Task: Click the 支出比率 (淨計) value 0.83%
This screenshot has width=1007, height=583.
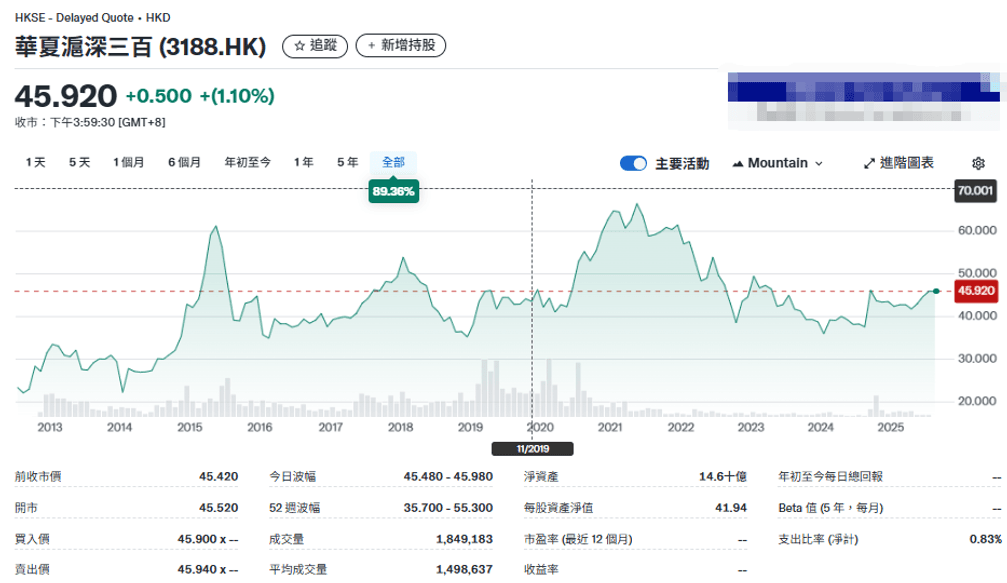Action: pos(985,539)
